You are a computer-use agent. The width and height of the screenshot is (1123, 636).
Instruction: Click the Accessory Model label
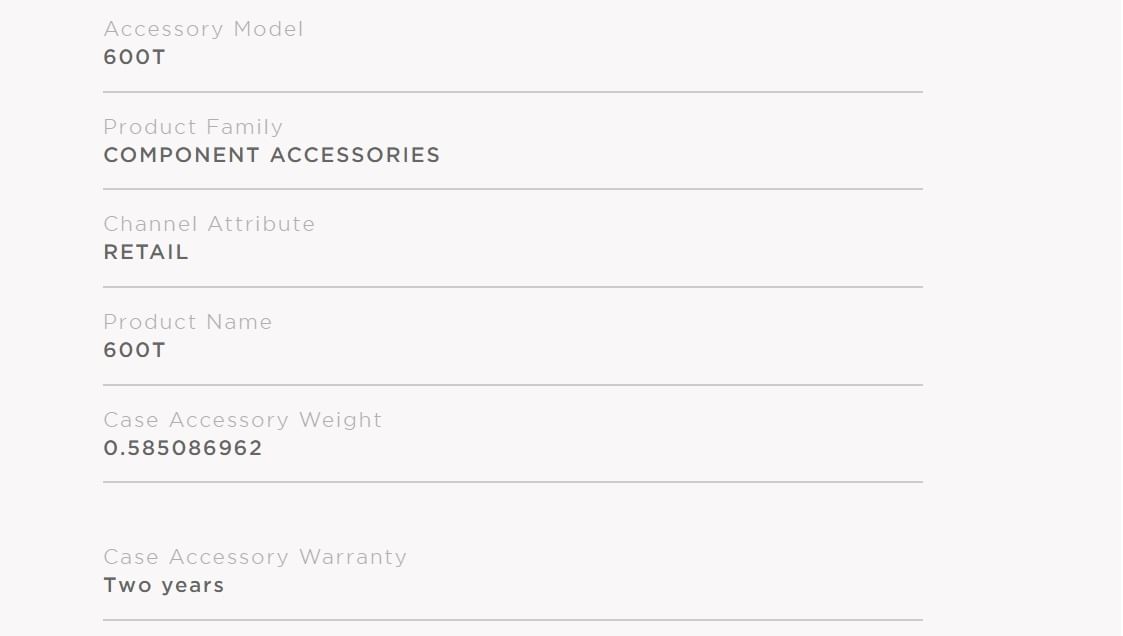click(203, 29)
